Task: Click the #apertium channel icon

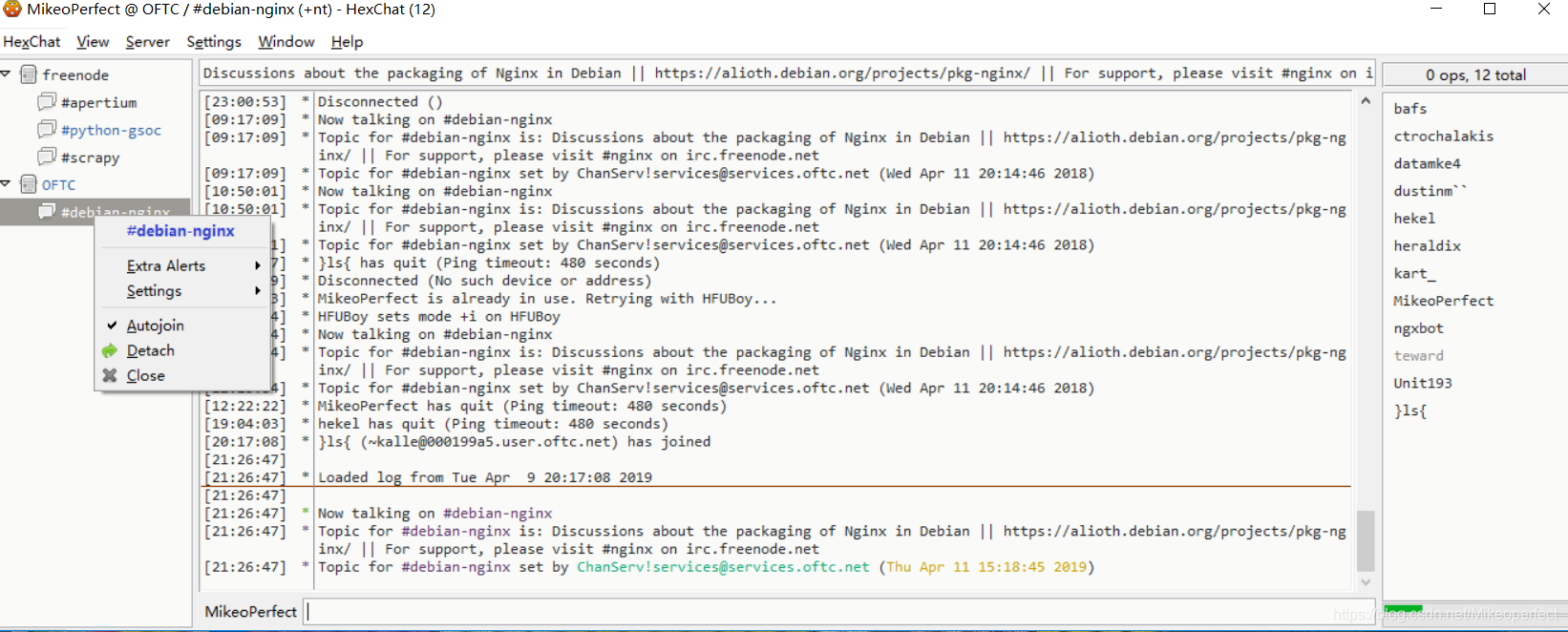Action: click(47, 101)
